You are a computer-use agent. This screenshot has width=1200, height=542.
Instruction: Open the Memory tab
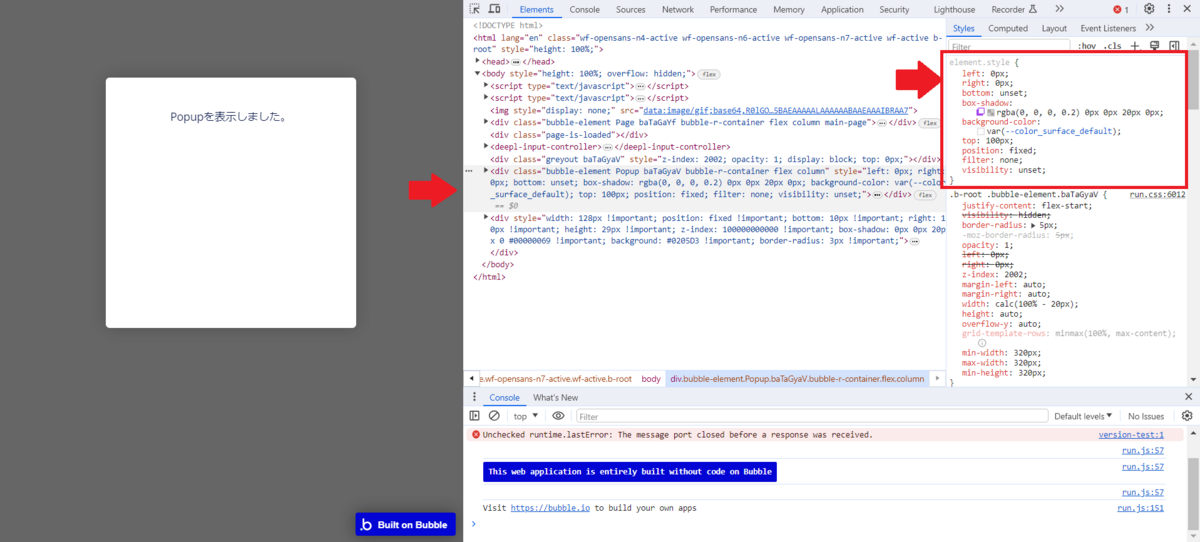point(789,9)
